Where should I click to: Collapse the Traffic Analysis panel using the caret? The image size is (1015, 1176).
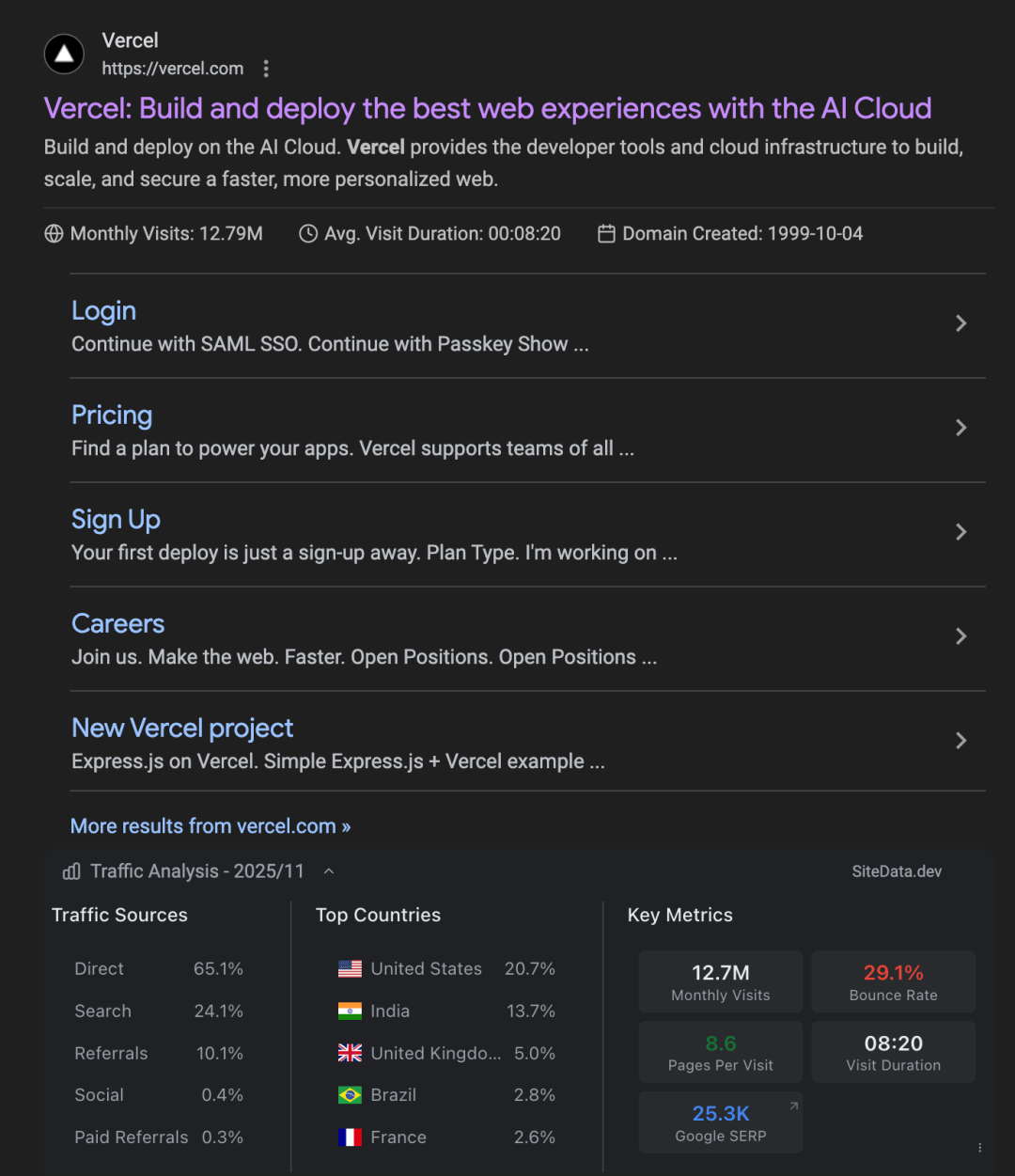(x=329, y=871)
